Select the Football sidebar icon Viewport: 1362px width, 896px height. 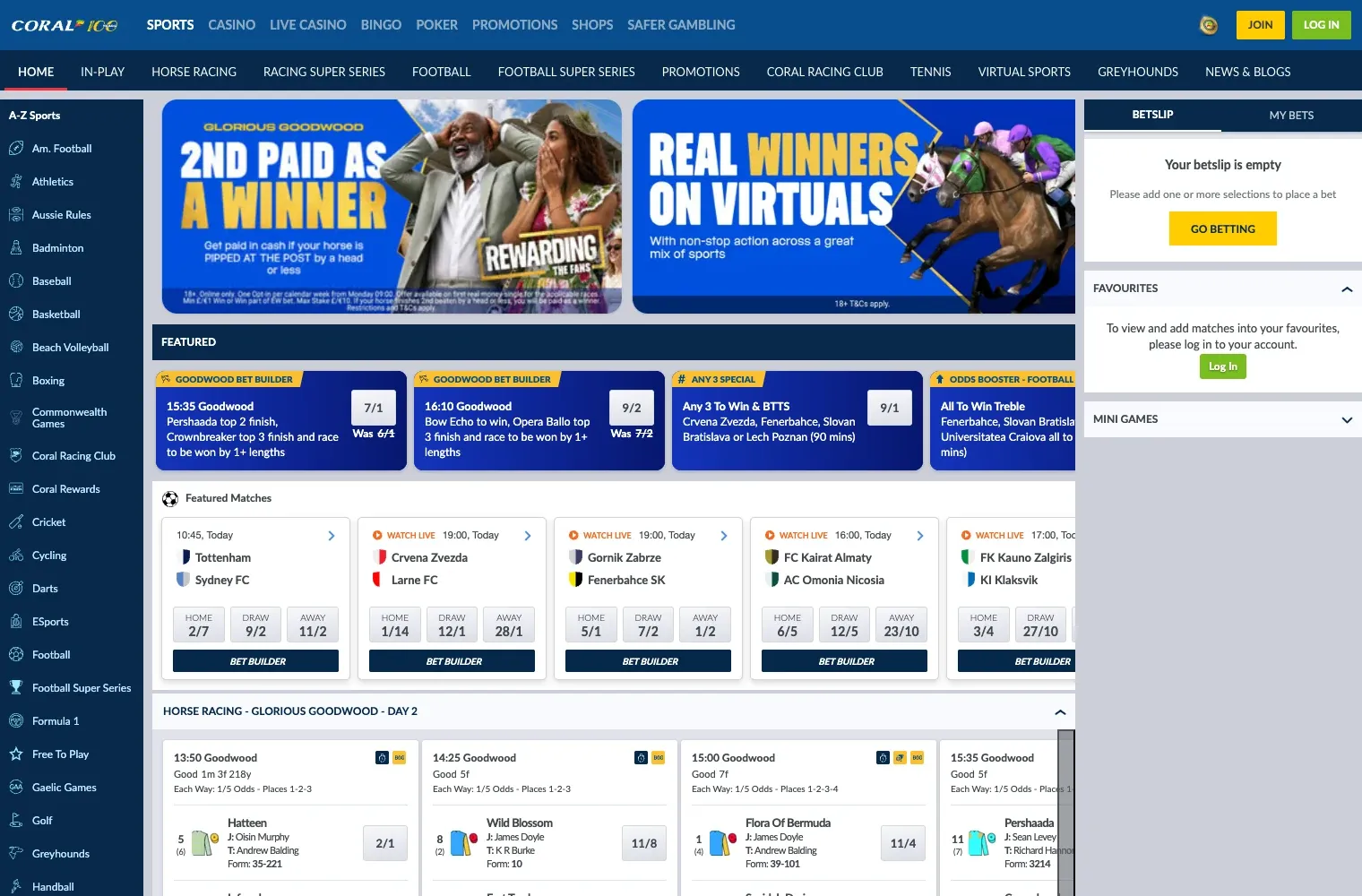16,655
